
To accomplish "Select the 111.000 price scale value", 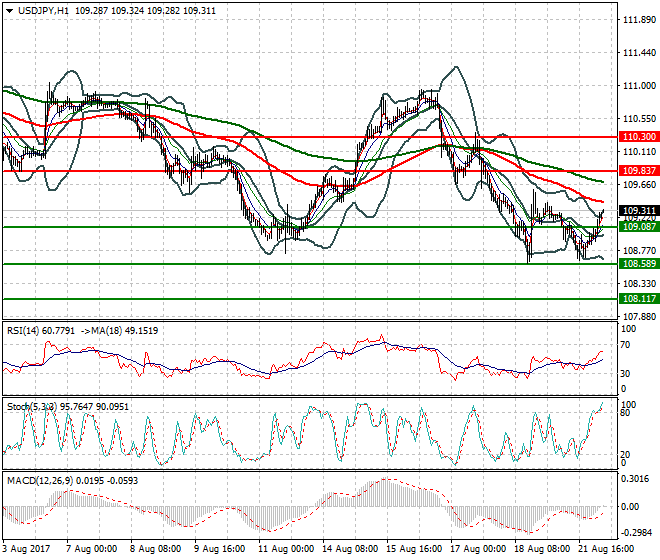I will (639, 86).
